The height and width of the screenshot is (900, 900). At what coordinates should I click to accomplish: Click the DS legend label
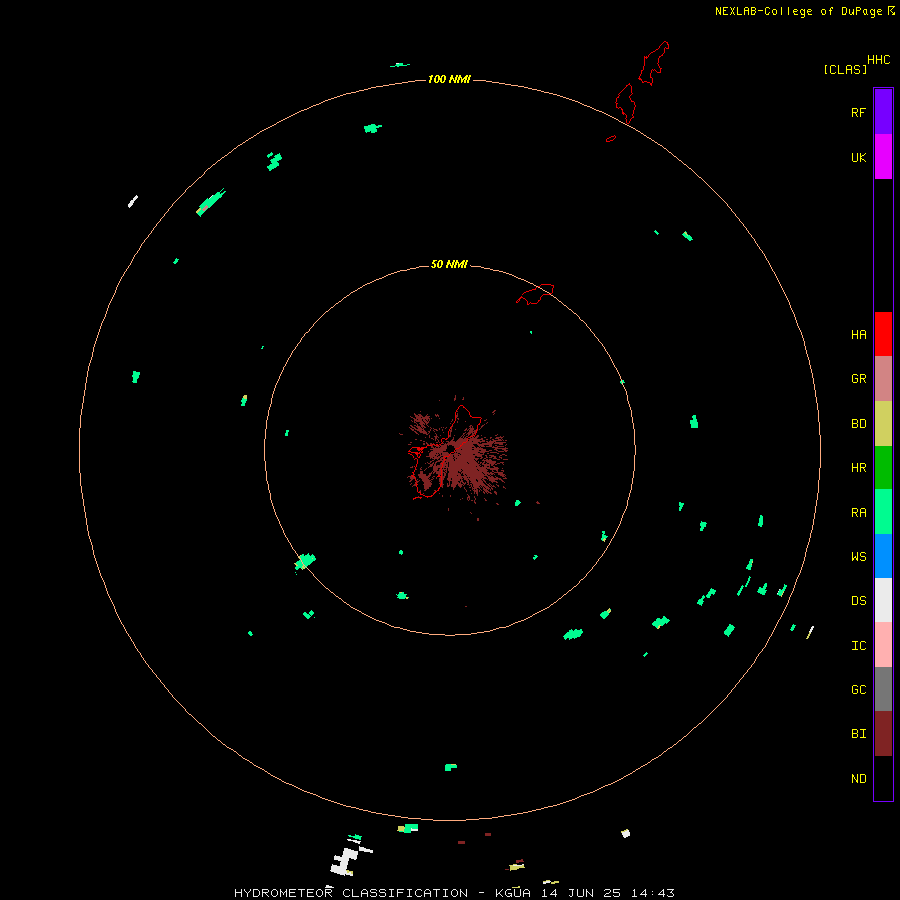click(x=858, y=601)
